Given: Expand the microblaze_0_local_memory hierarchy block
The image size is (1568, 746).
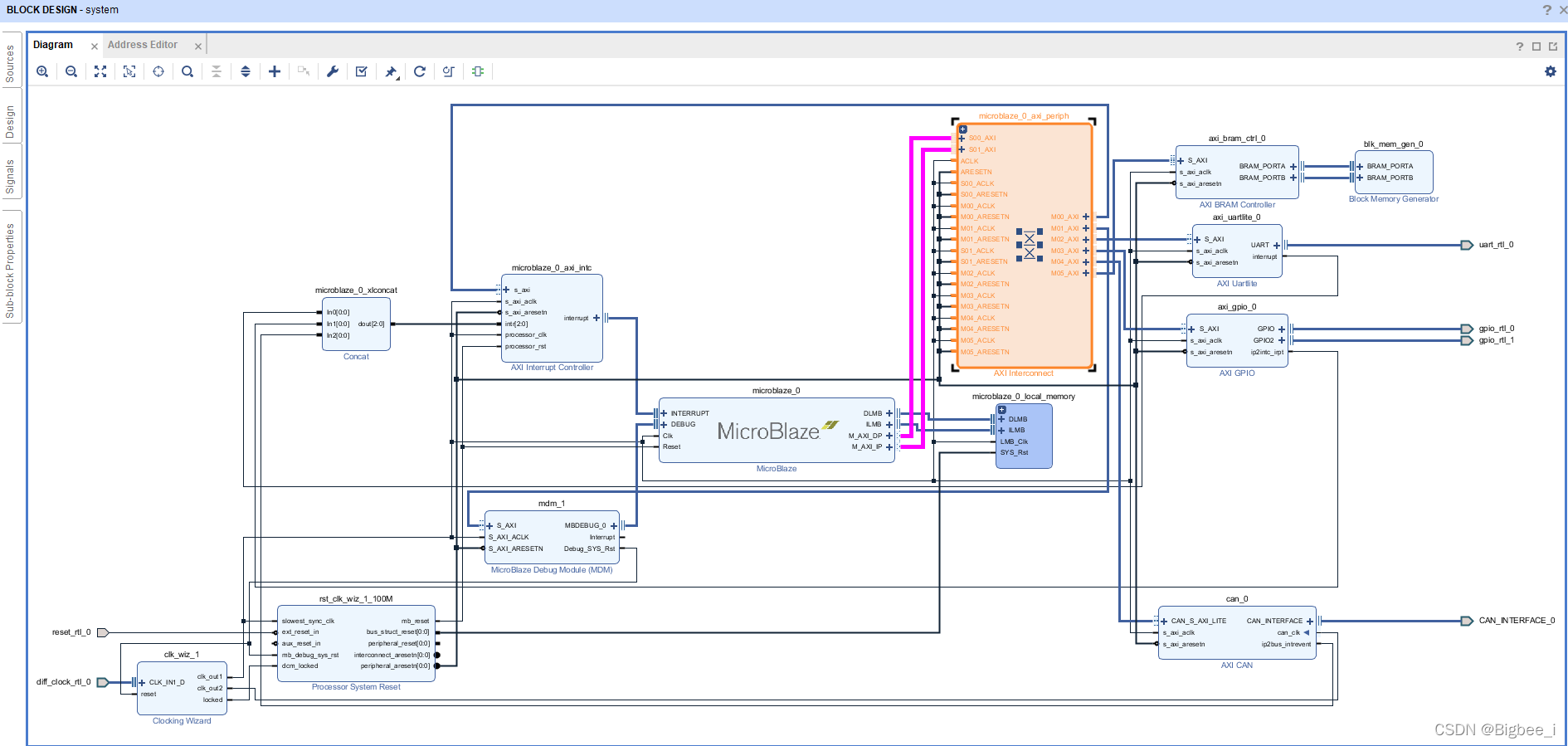Looking at the screenshot, I should (x=1002, y=410).
